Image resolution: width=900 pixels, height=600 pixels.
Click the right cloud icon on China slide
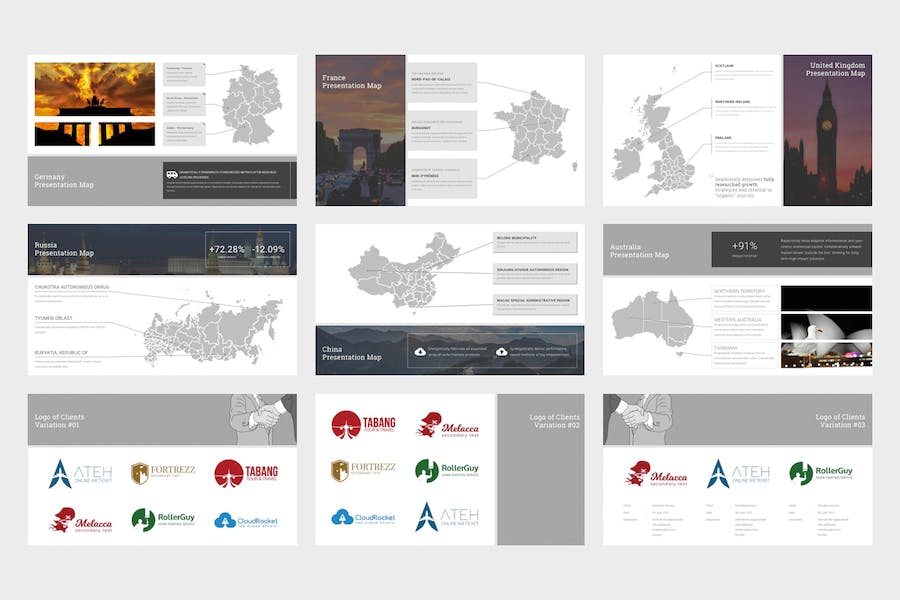tap(499, 351)
